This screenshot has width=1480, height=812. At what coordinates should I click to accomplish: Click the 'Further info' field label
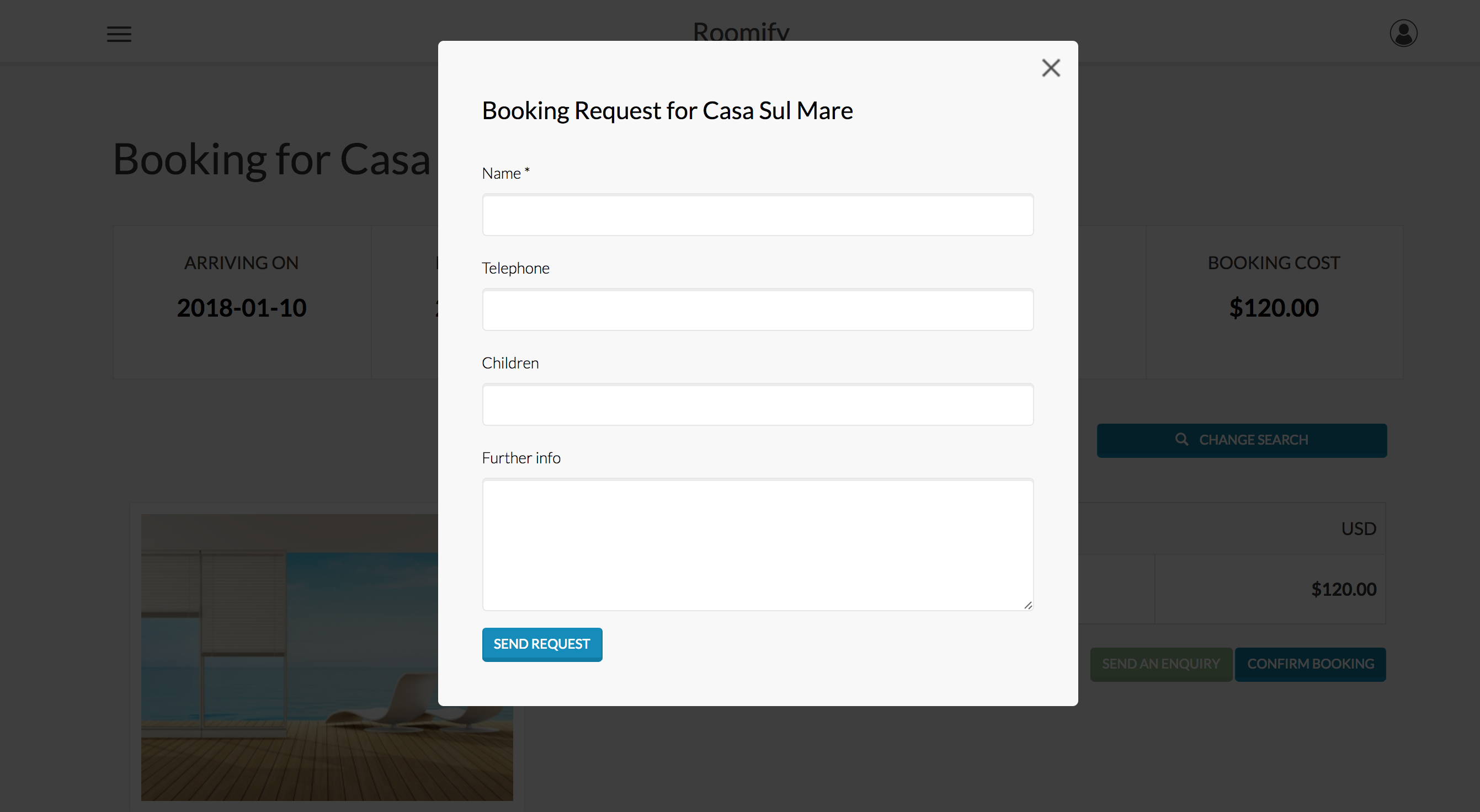pyautogui.click(x=521, y=458)
